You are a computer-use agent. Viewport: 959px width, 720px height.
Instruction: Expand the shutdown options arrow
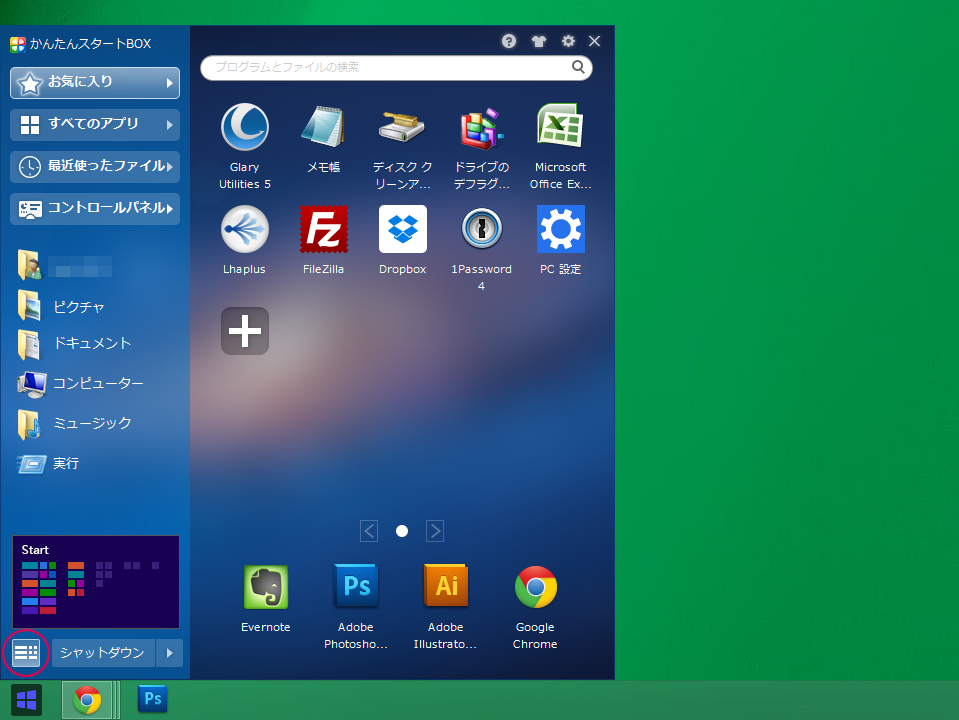[169, 653]
